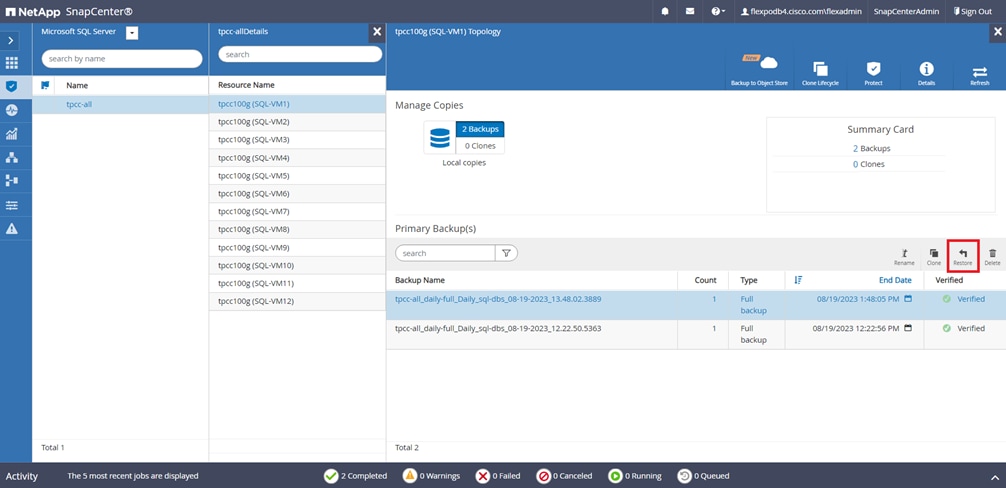Image resolution: width=1006 pixels, height=488 pixels.
Task: Click the notification bell icon
Action: (x=665, y=12)
